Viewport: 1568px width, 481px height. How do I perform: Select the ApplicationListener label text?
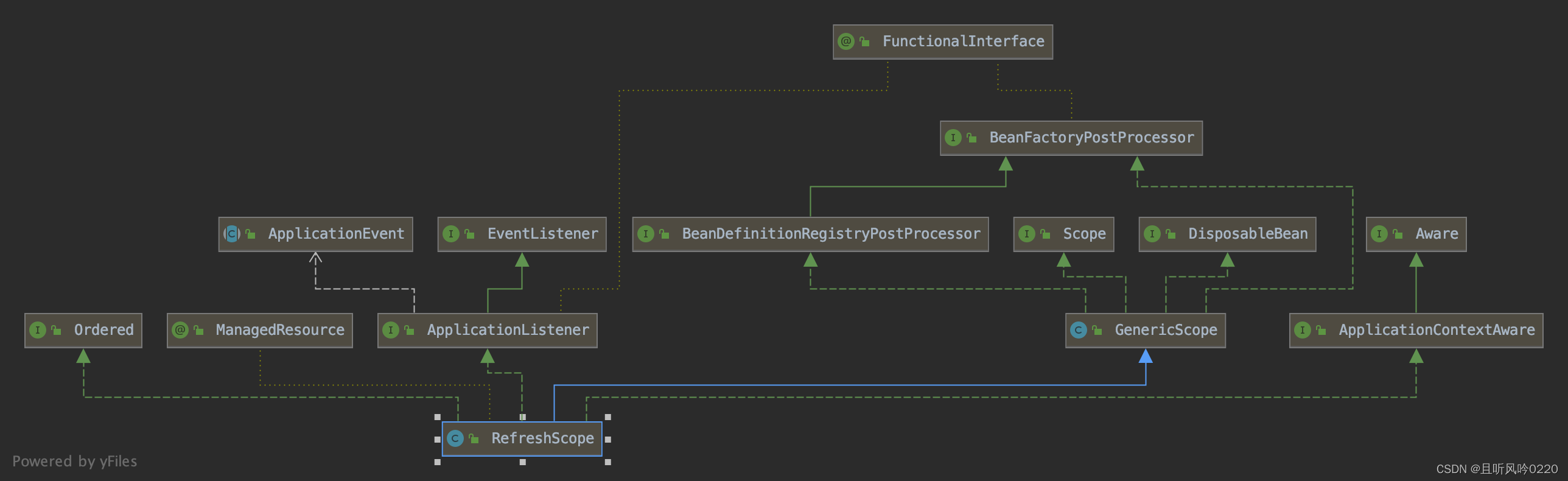[508, 330]
